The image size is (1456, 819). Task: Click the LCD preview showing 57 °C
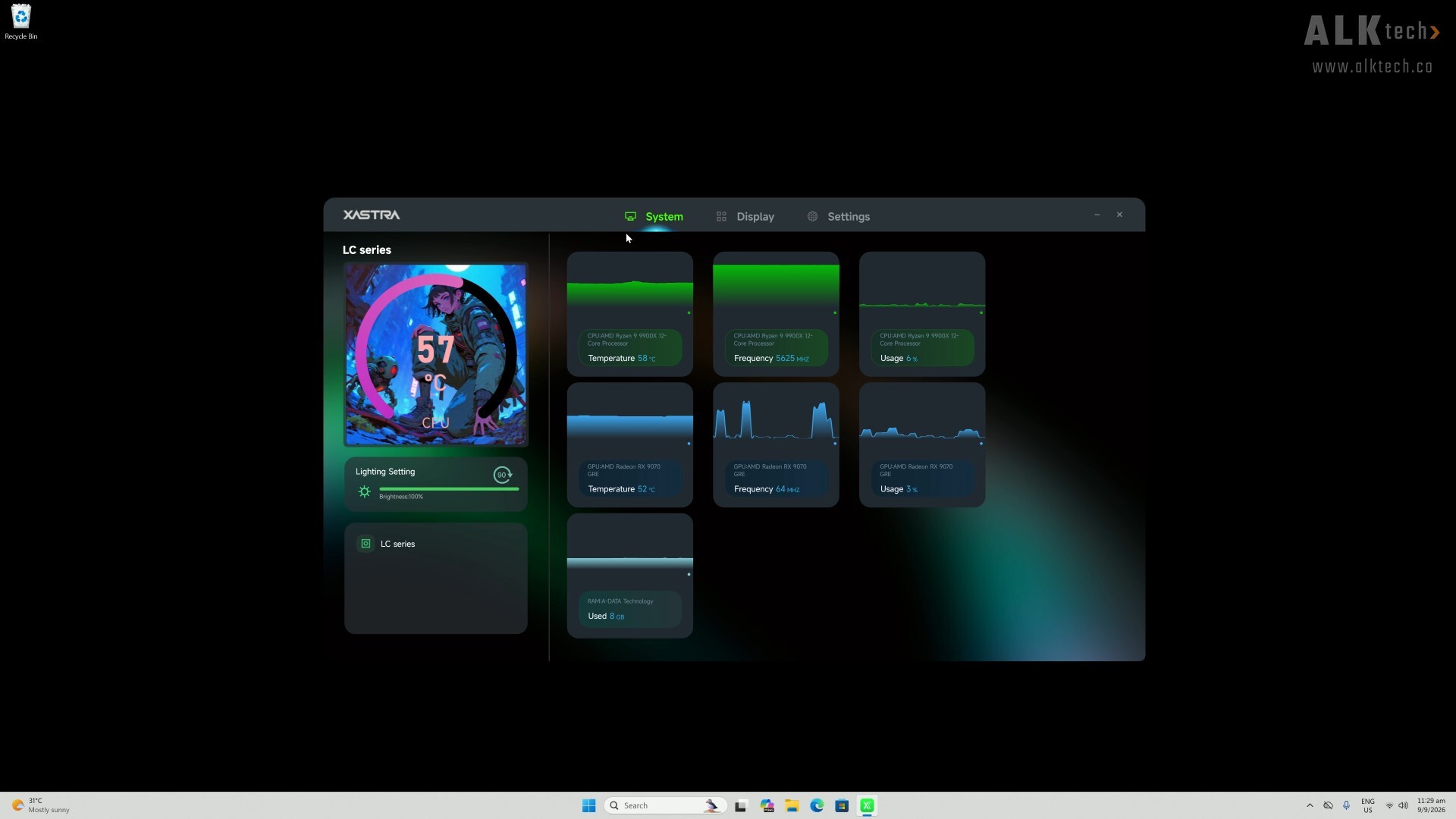click(436, 355)
